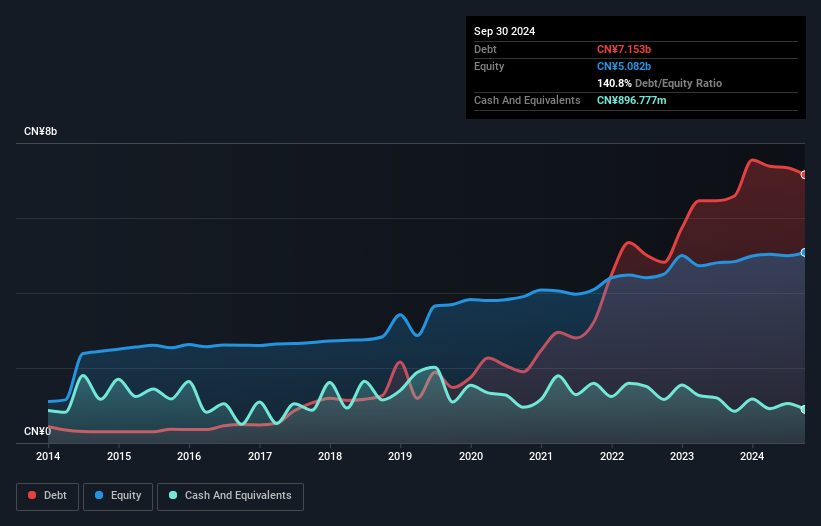Click the Sep 30 2024 tooltip date
Viewport: 821px width, 526px height.
[504, 31]
